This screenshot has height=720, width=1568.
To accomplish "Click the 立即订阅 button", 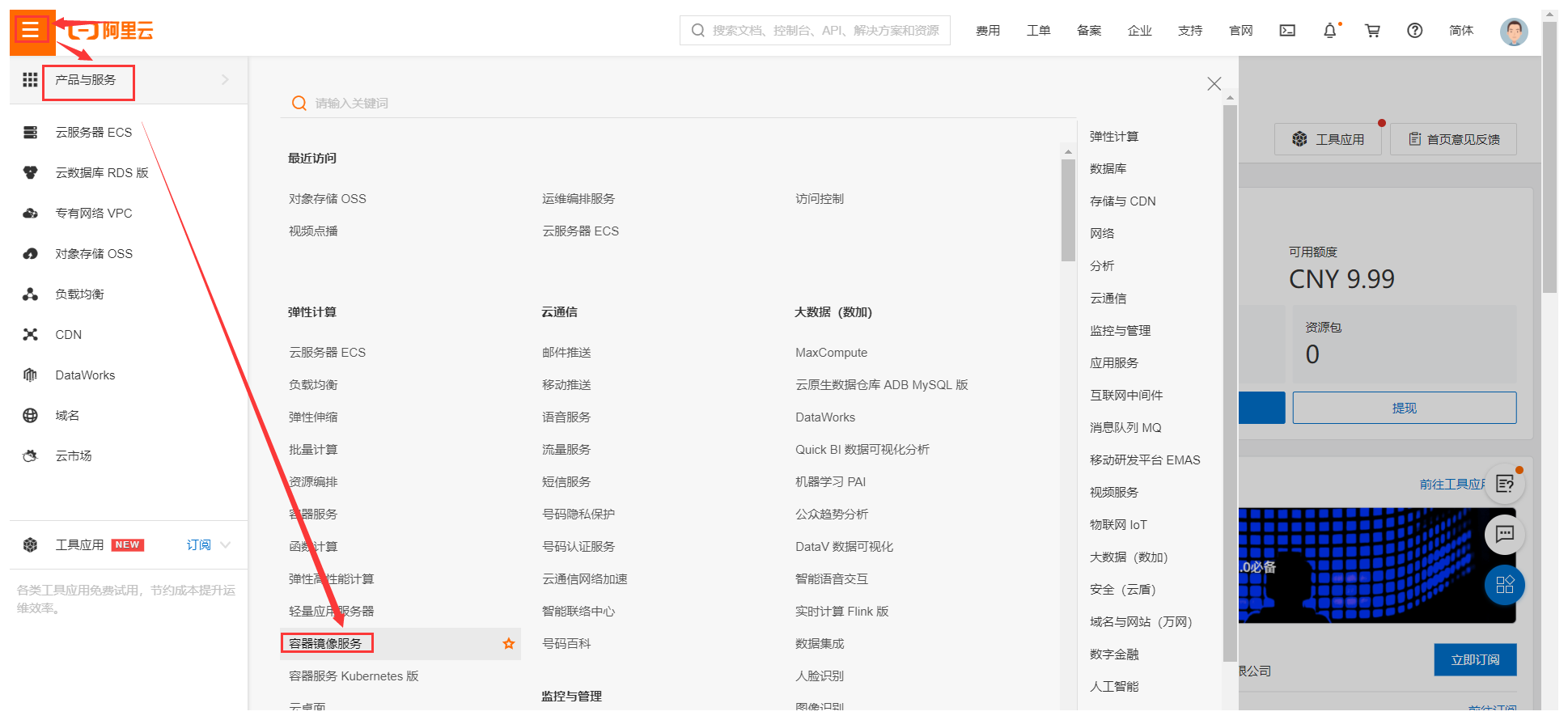I will 1475,659.
